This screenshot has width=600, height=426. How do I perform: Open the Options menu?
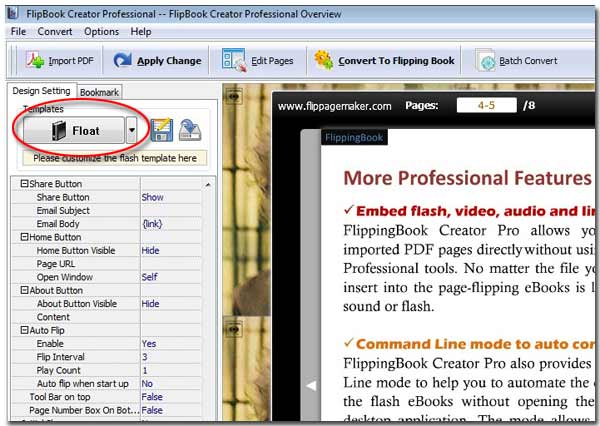click(x=101, y=31)
